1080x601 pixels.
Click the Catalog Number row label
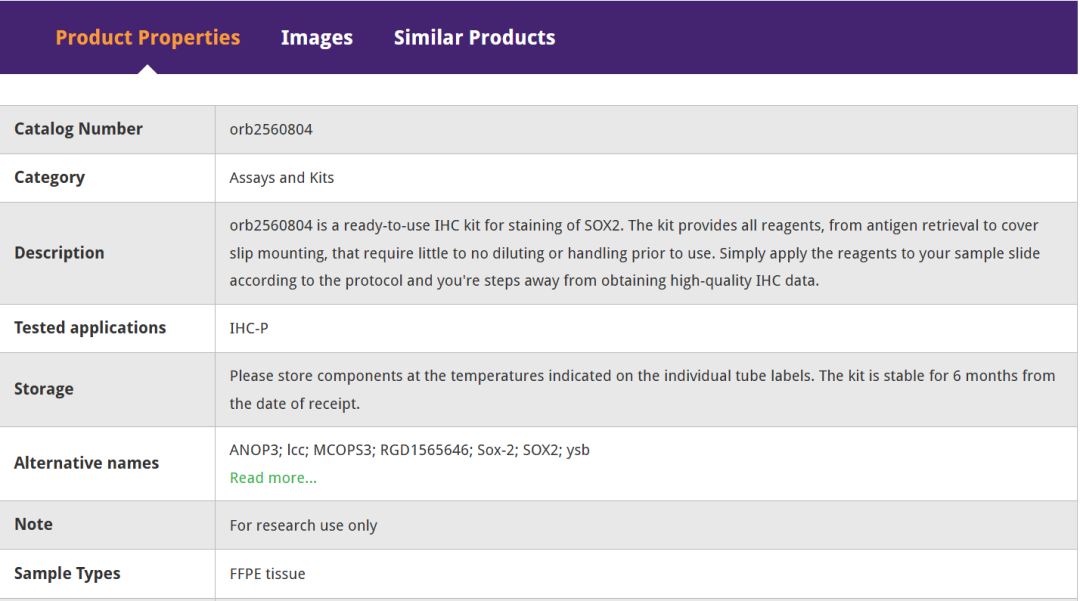pyautogui.click(x=78, y=129)
